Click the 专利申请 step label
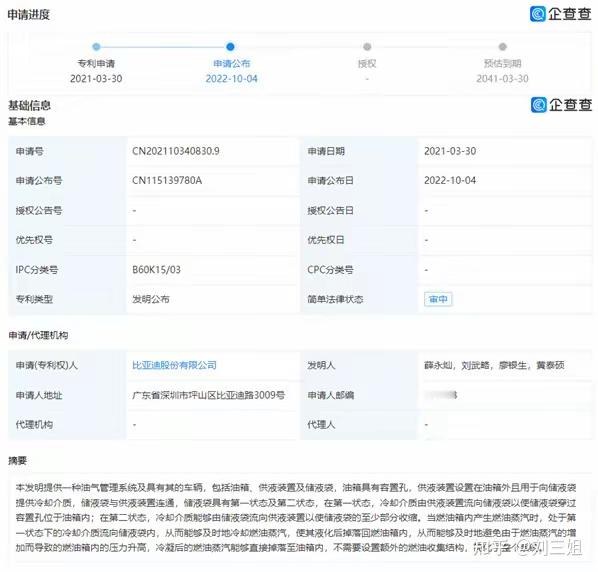Image resolution: width=598 pixels, height=572 pixels. coord(96,63)
